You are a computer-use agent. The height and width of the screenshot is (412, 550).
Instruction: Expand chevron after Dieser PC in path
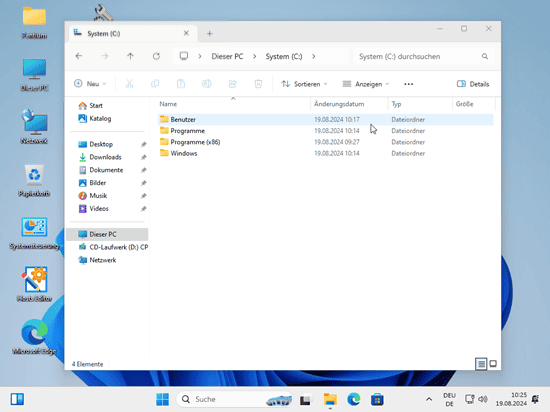254,56
